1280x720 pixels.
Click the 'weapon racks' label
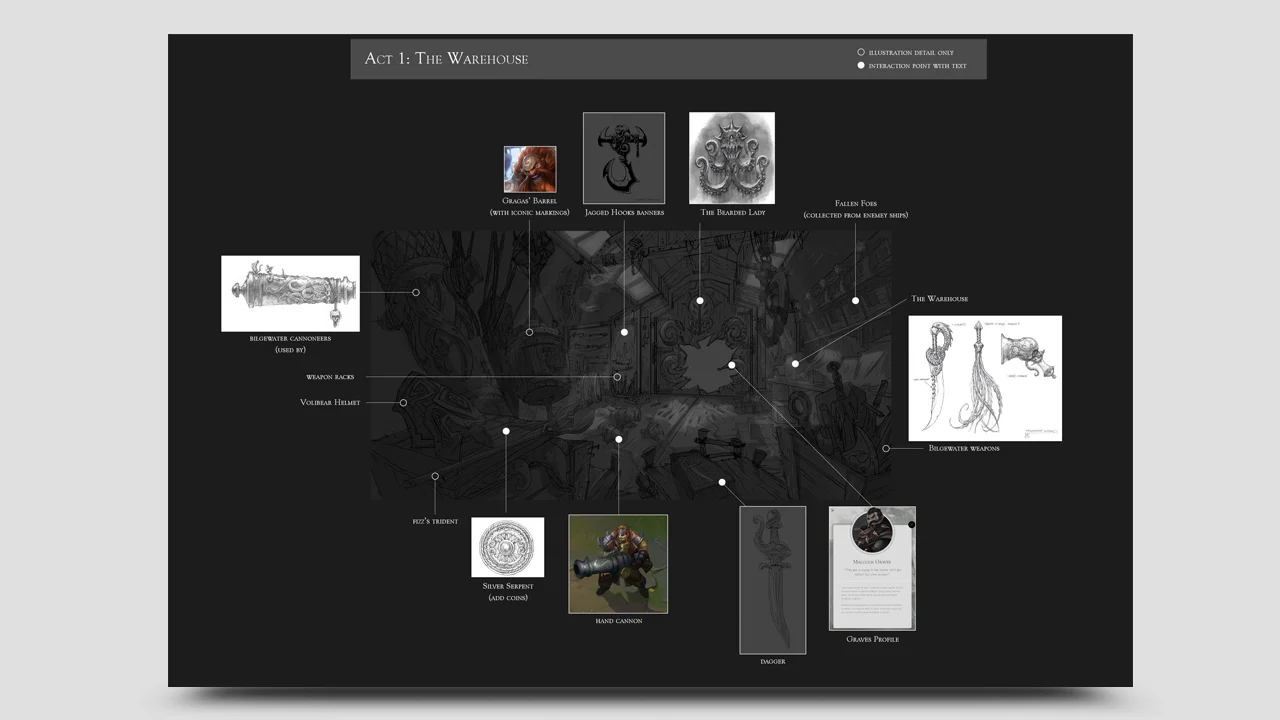[x=330, y=377]
